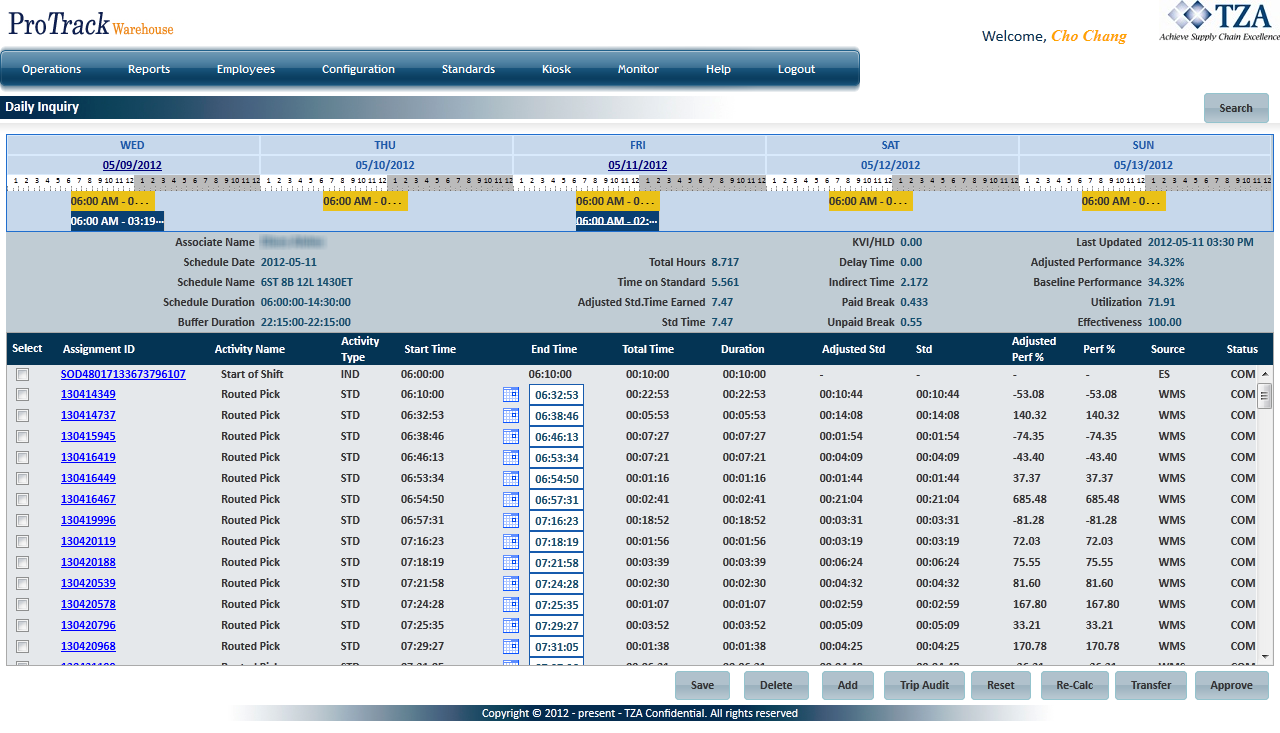Edit End Time field showing 07:16:23
Viewport: 1280px width, 733px height.
point(556,521)
